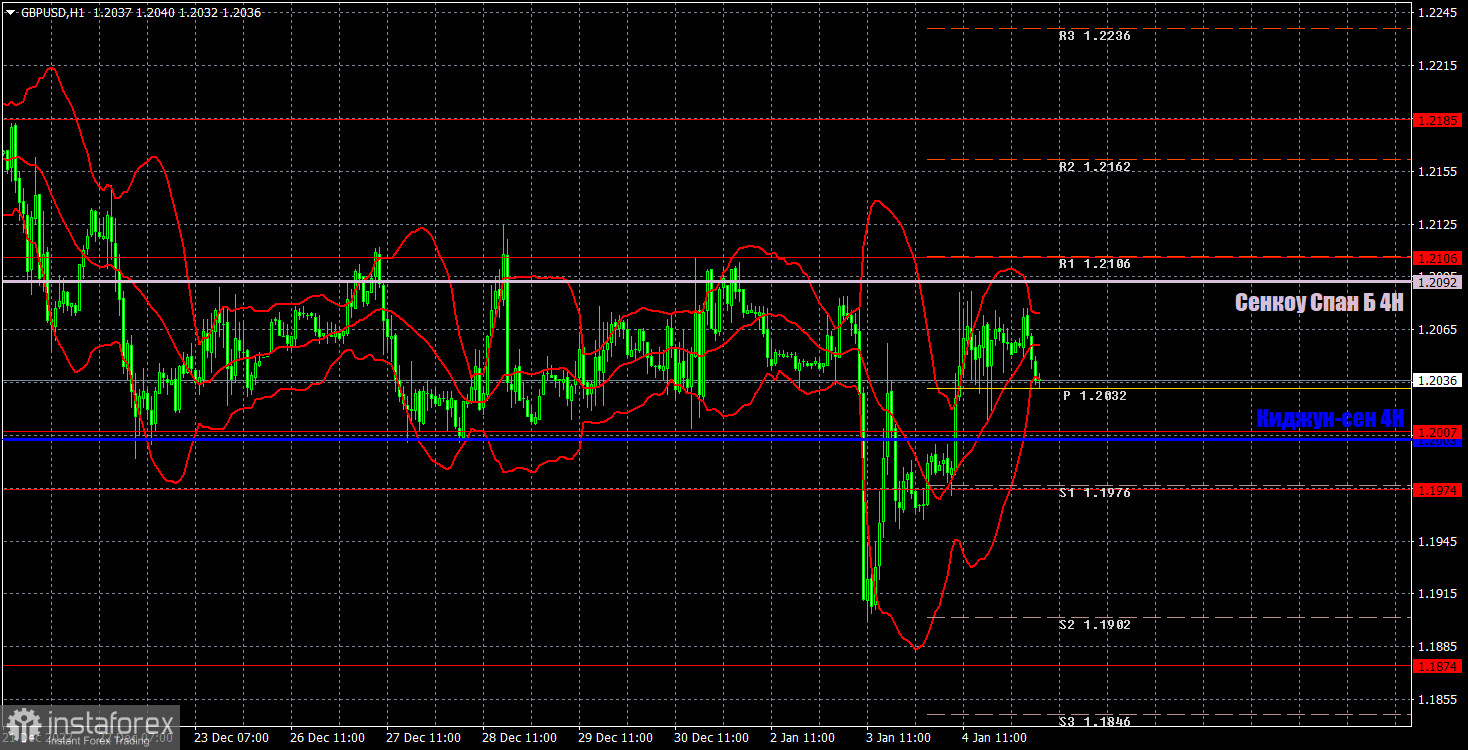The height and width of the screenshot is (750, 1468).
Task: Click the instaforex logo
Action: (x=90, y=727)
